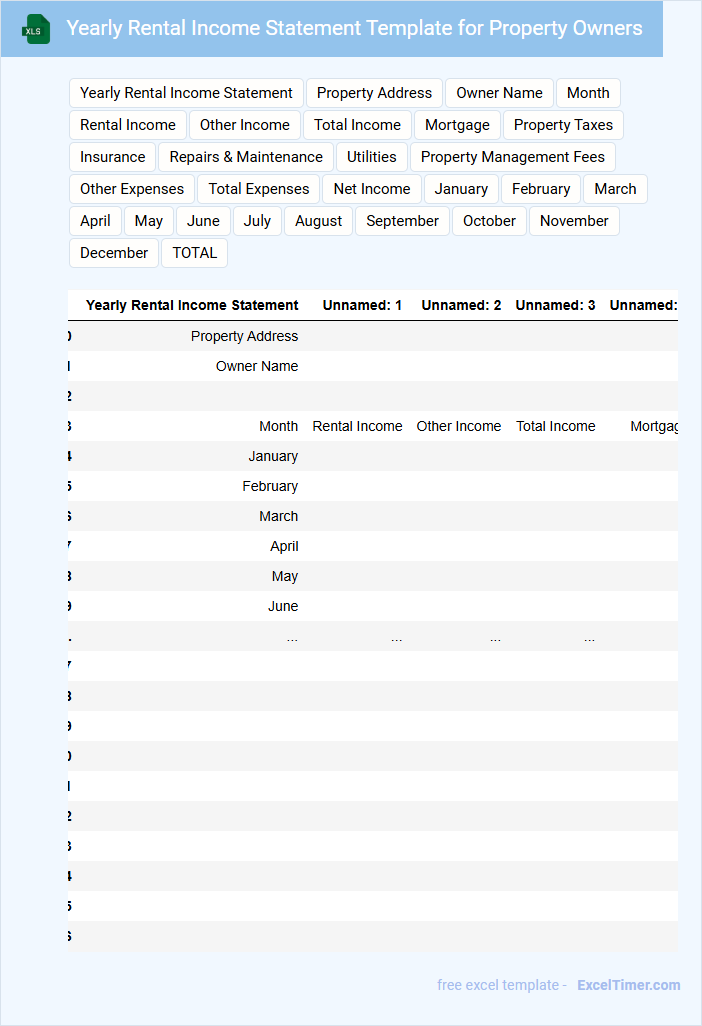
Task: Click the April tag
Action: click(x=96, y=221)
